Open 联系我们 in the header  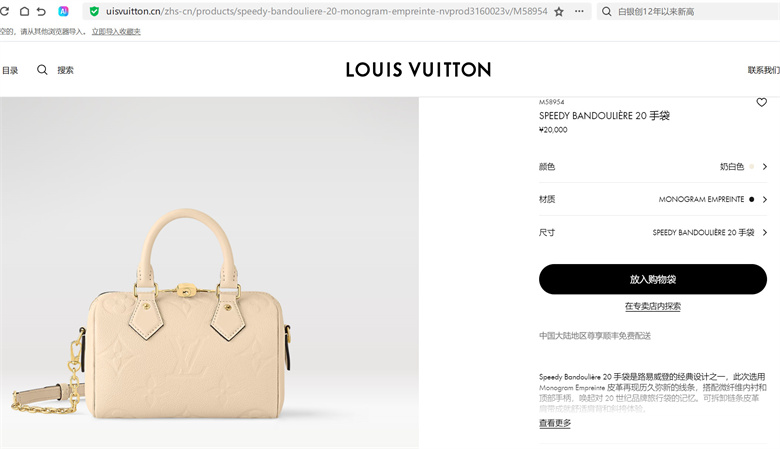tap(764, 70)
